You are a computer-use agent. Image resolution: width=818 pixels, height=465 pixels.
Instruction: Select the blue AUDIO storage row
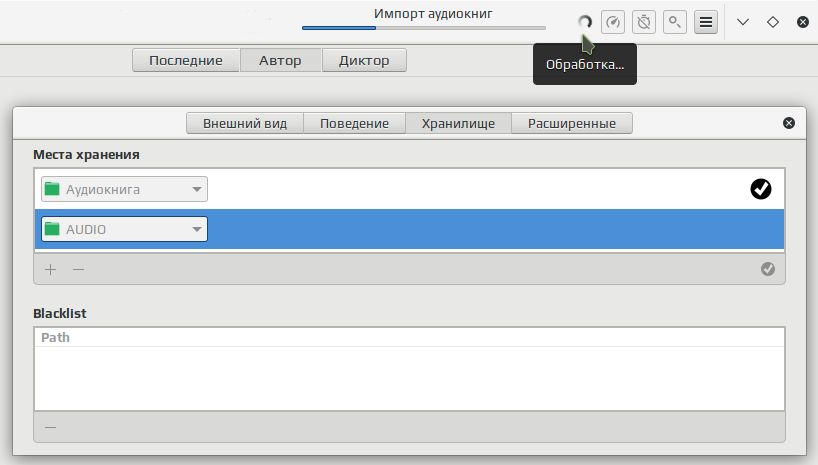pos(410,229)
